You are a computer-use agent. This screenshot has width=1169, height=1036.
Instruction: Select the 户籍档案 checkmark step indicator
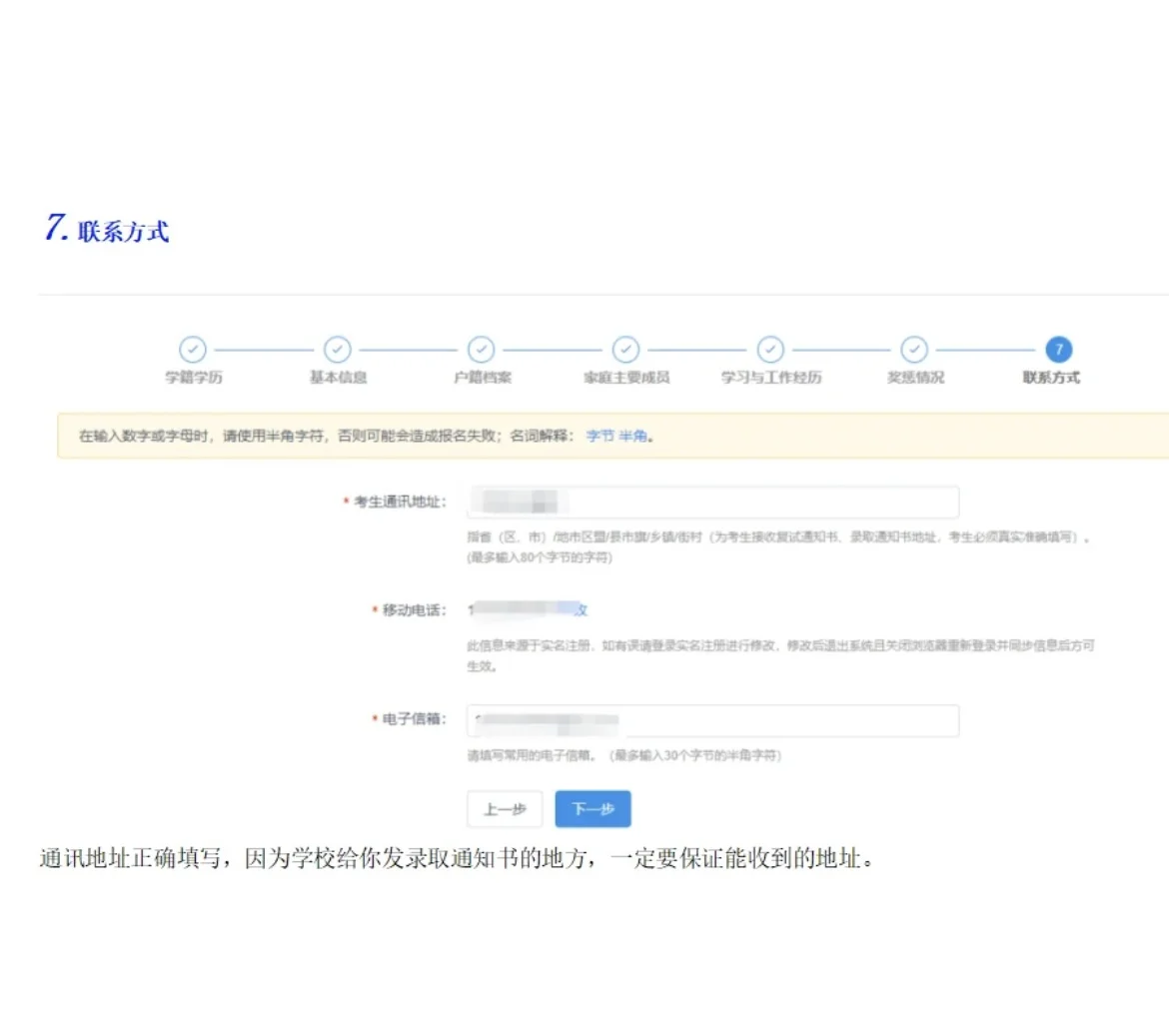(481, 351)
